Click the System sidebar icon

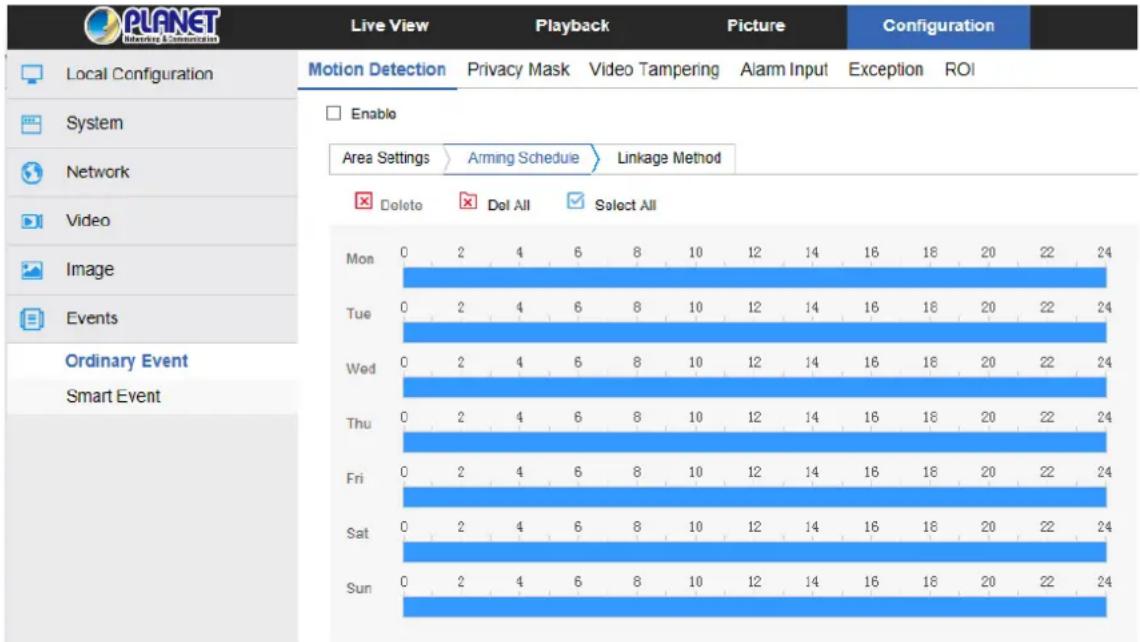31,124
